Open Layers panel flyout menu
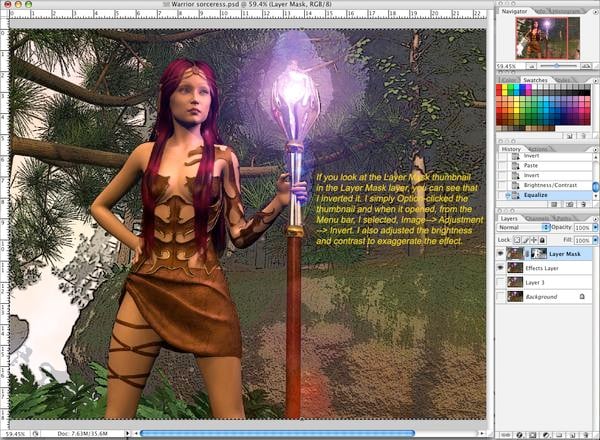The image size is (600, 440). (x=595, y=219)
